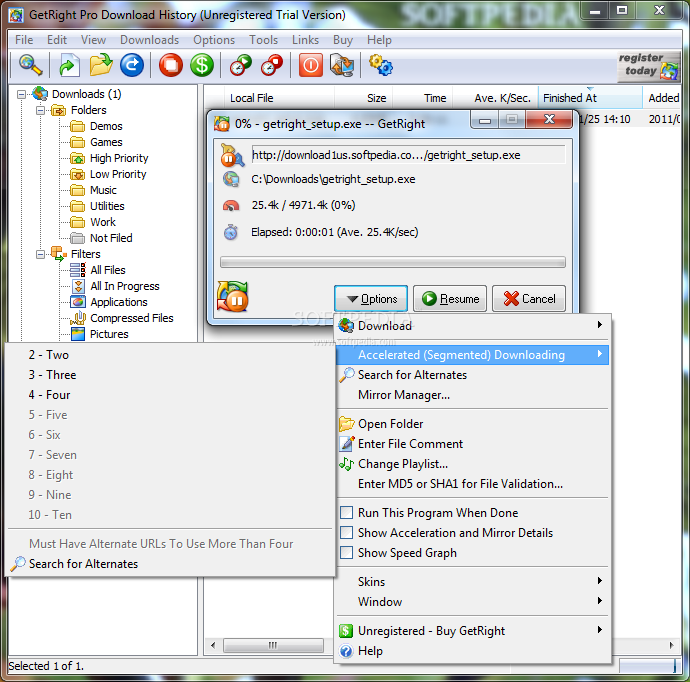Screen dimensions: 690x682
Task: Click the Resume button
Action: (450, 299)
